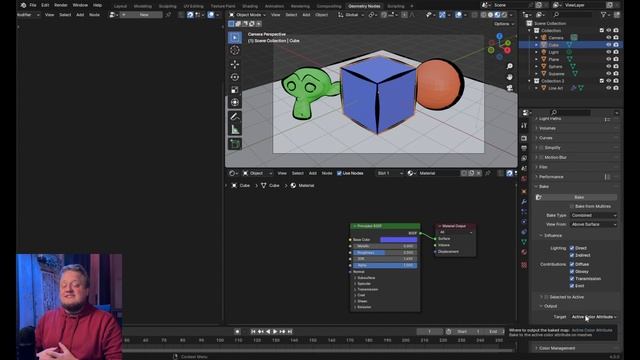Collapse the Collection 2 tree item
Viewport: 640px width, 360px height.
(x=530, y=81)
